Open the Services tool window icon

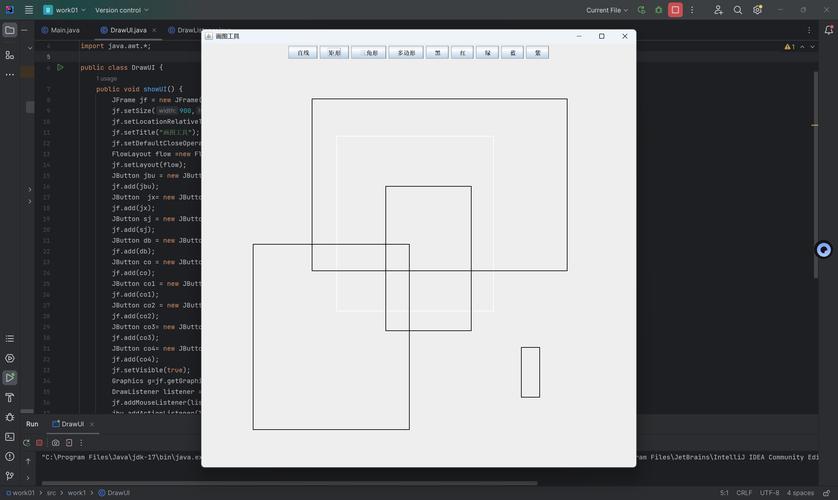coord(10,358)
